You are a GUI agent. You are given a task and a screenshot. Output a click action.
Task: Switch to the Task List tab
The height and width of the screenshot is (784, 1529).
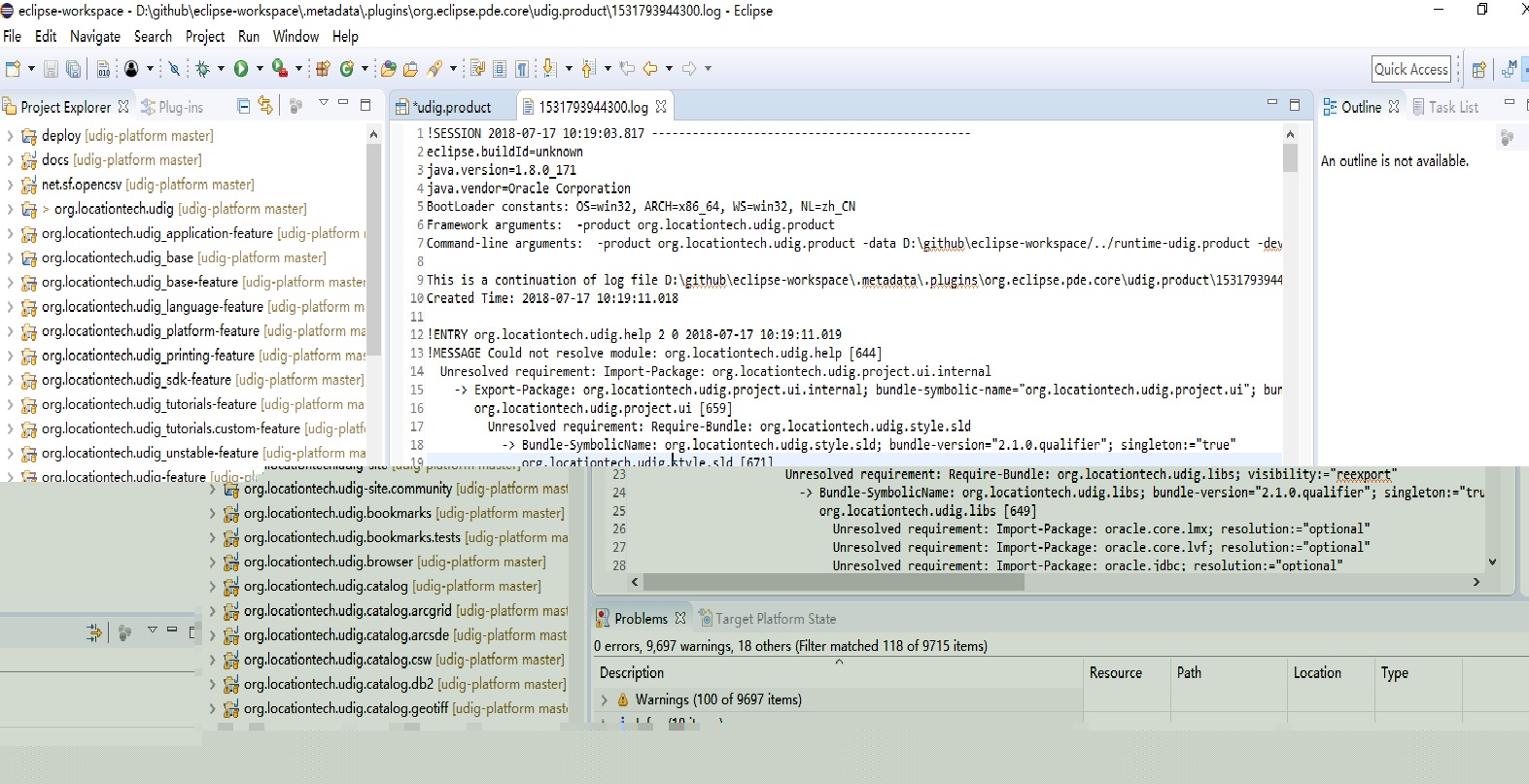pyautogui.click(x=1445, y=107)
